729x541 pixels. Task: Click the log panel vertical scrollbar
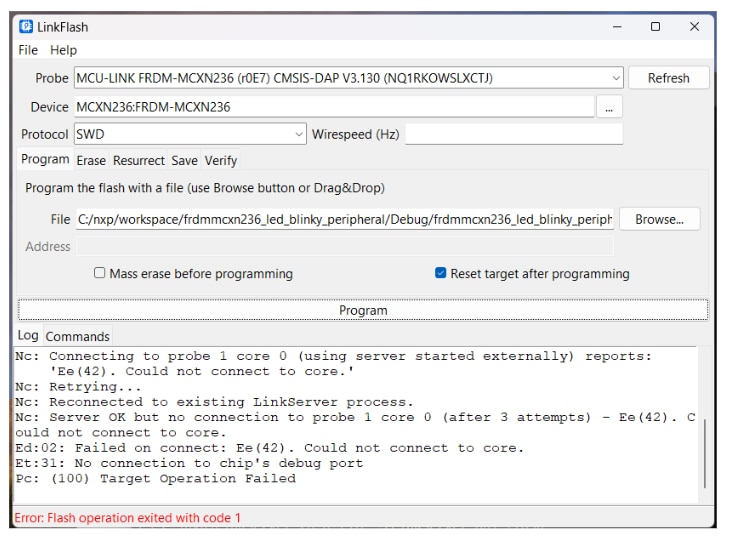pyautogui.click(x=705, y=453)
